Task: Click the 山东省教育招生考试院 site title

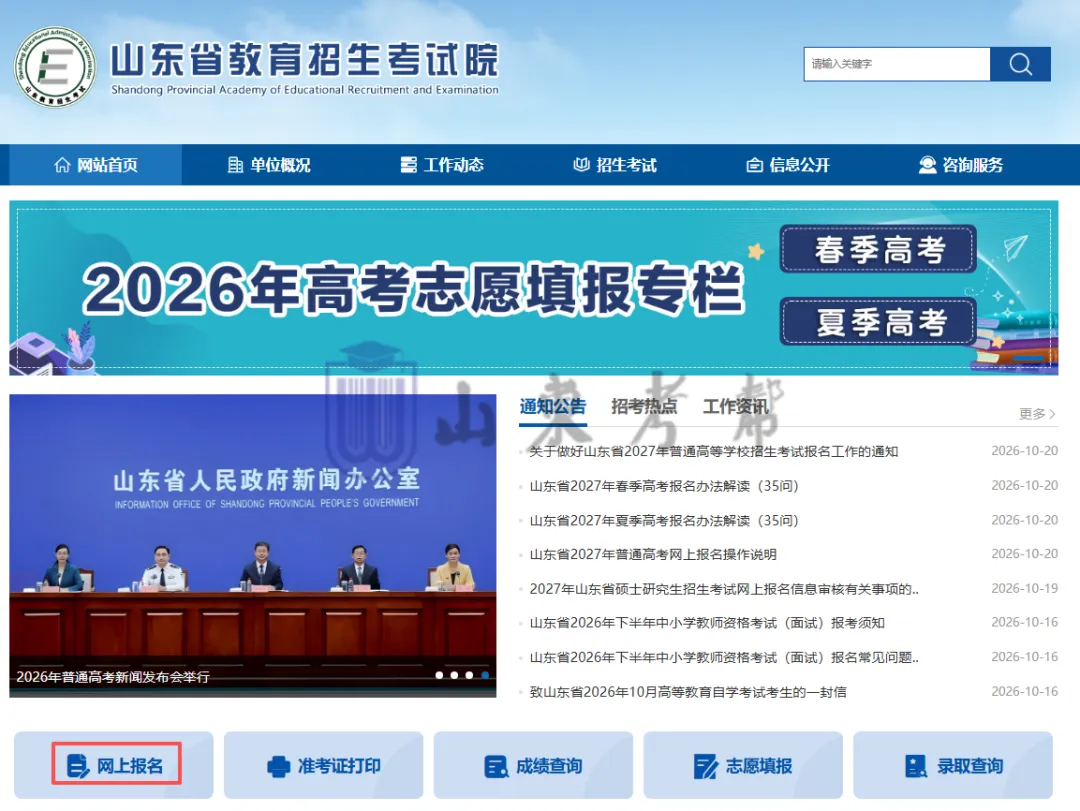Action: tap(304, 59)
